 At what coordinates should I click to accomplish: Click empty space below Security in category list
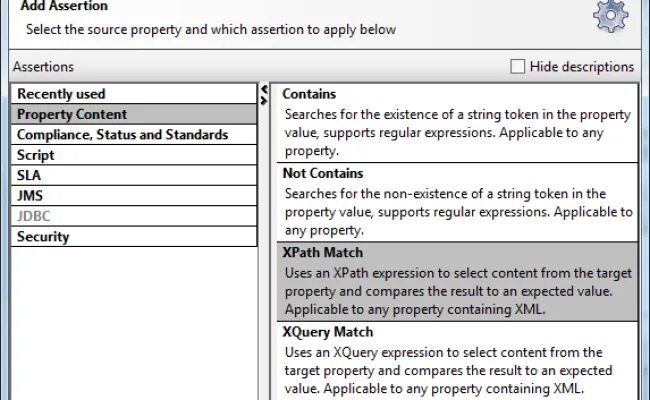pos(130,320)
